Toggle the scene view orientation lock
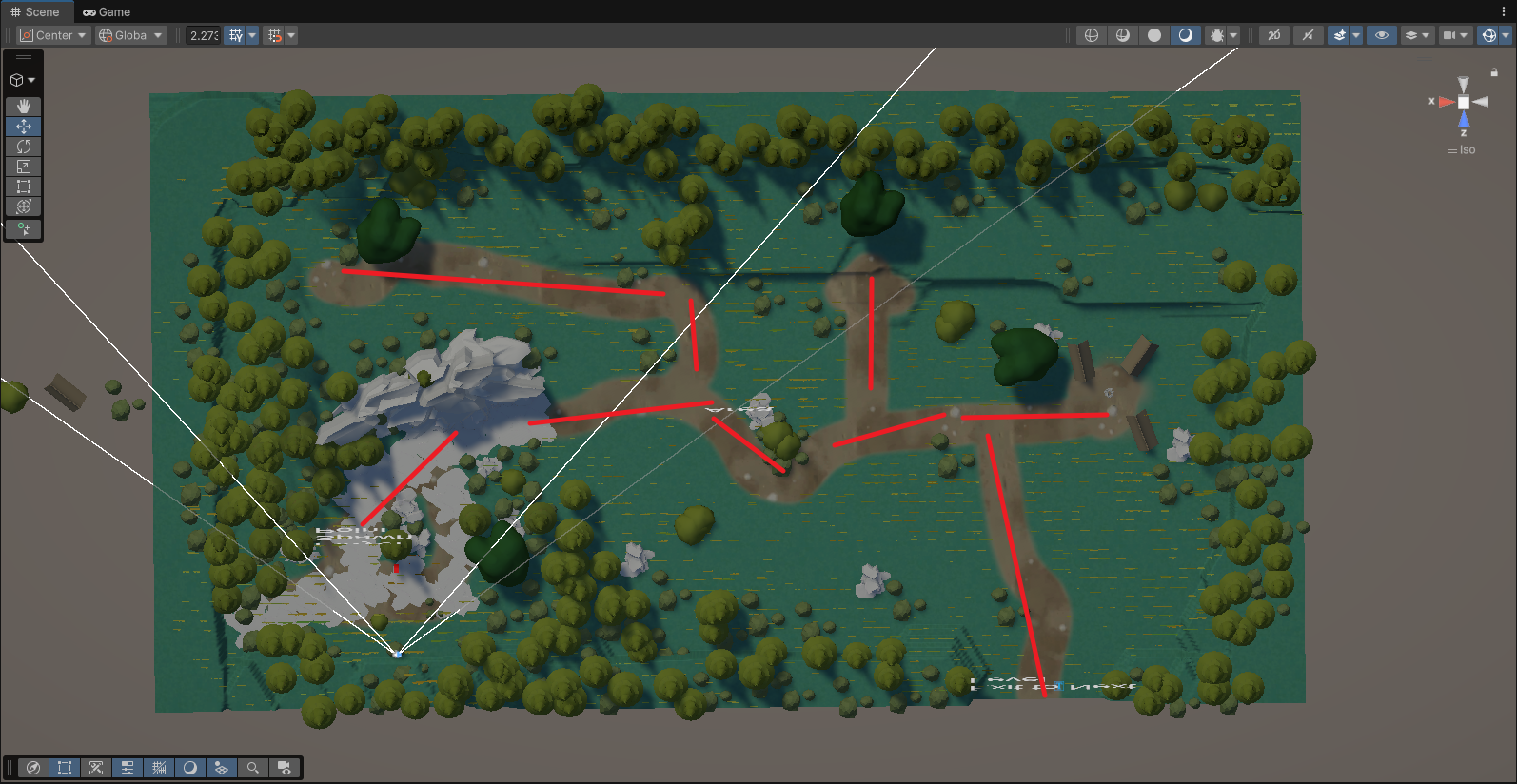 [x=1494, y=72]
